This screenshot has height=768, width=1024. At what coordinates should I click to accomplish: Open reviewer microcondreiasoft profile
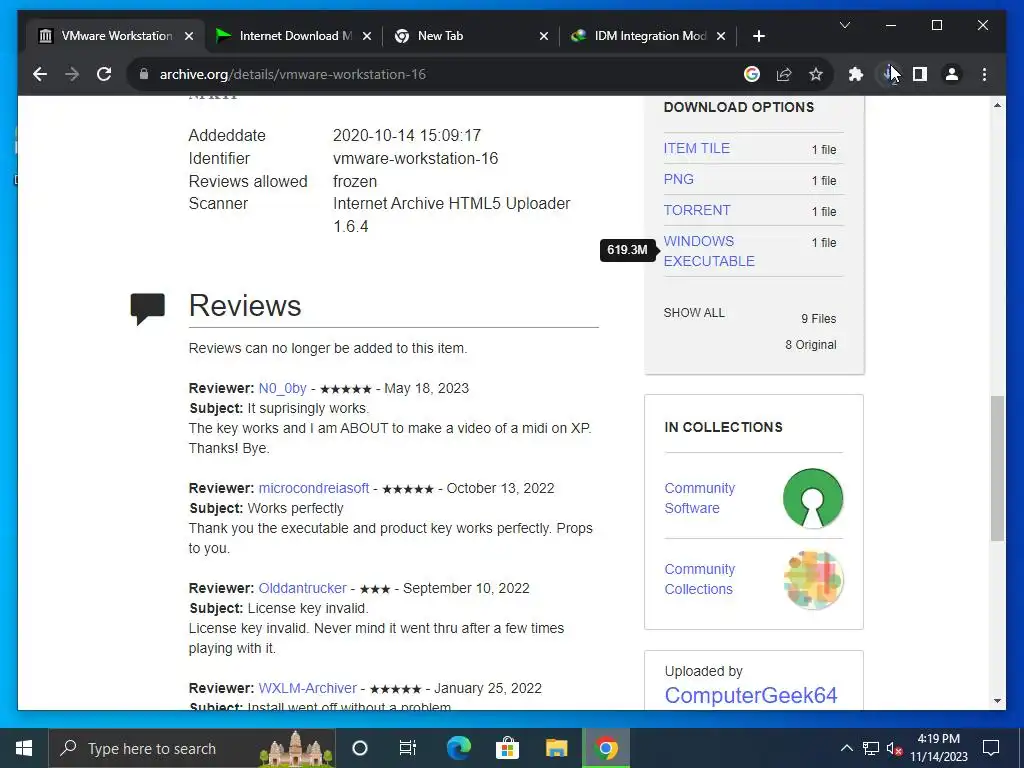tap(313, 488)
